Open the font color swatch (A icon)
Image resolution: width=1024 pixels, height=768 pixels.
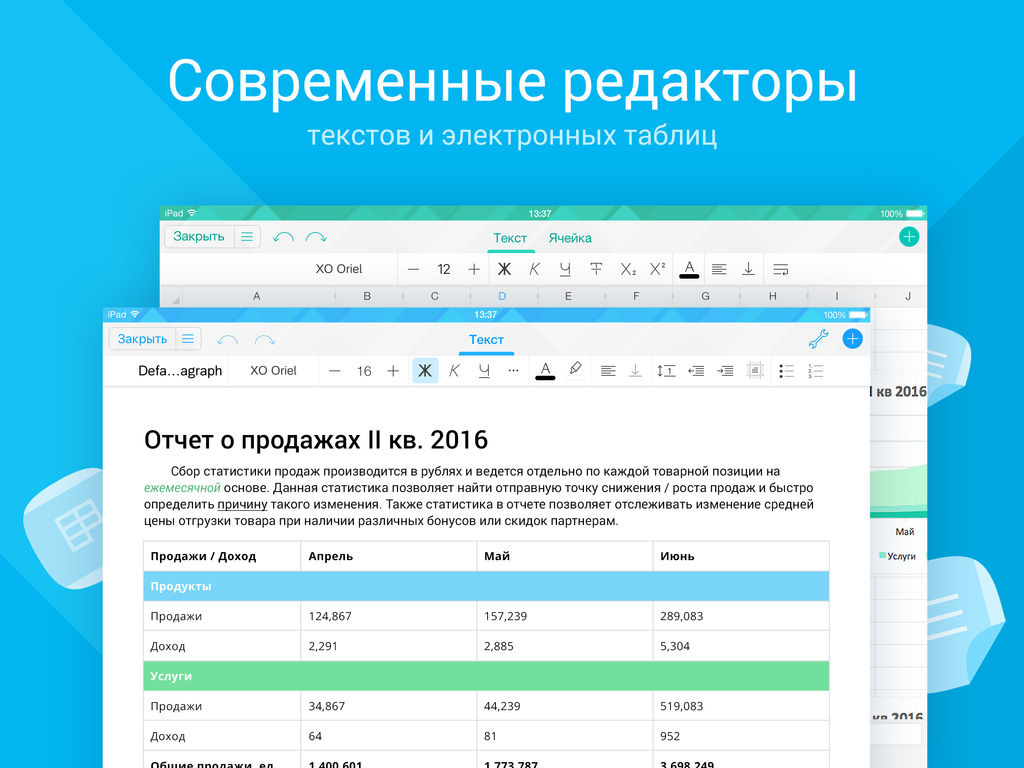(x=545, y=370)
